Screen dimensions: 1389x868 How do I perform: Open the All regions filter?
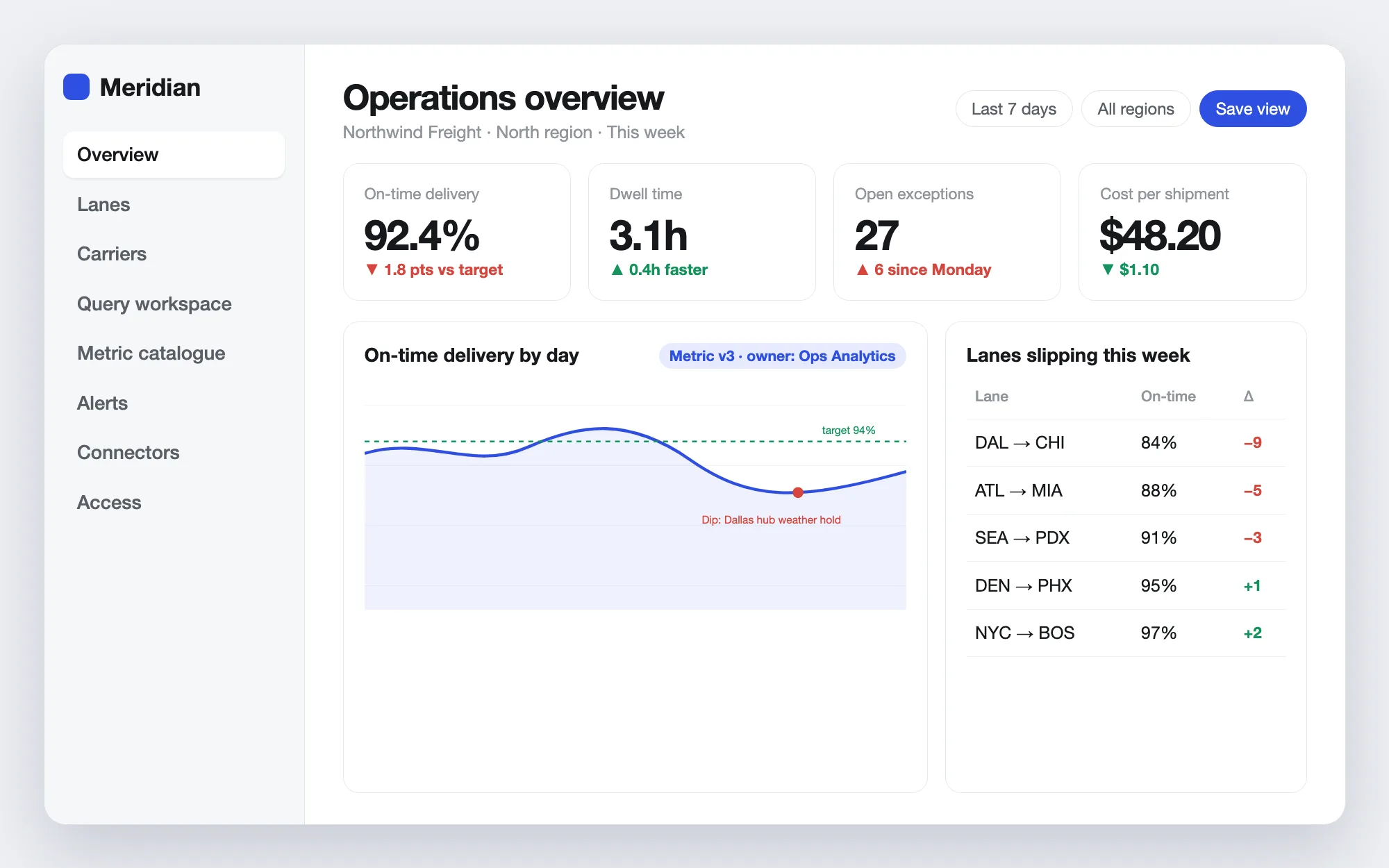1136,109
